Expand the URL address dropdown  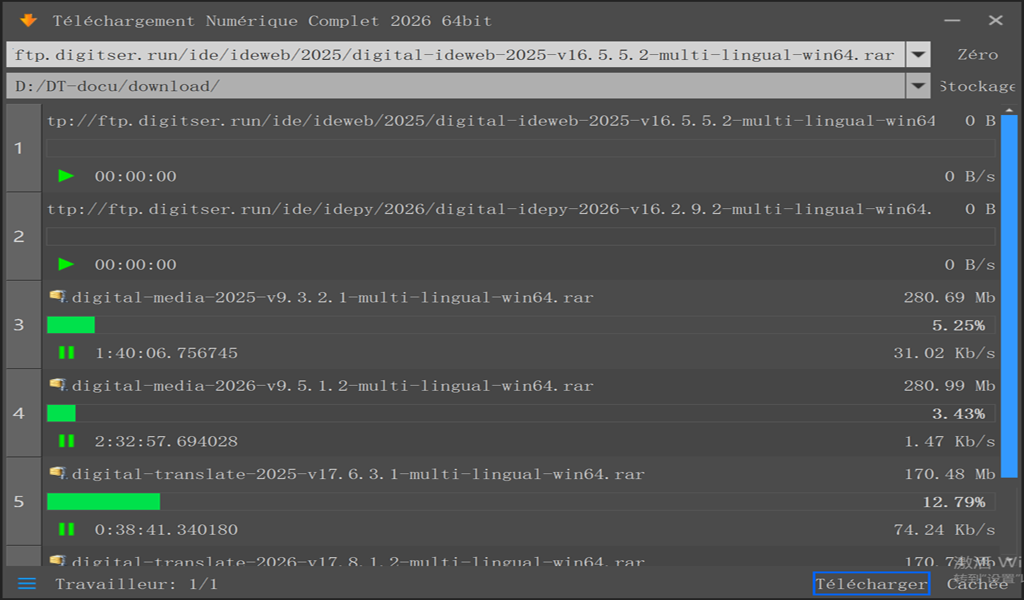[918, 55]
